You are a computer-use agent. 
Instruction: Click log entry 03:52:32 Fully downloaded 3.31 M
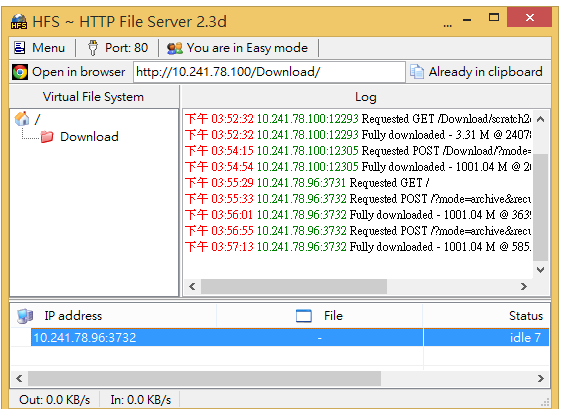[x=358, y=135]
